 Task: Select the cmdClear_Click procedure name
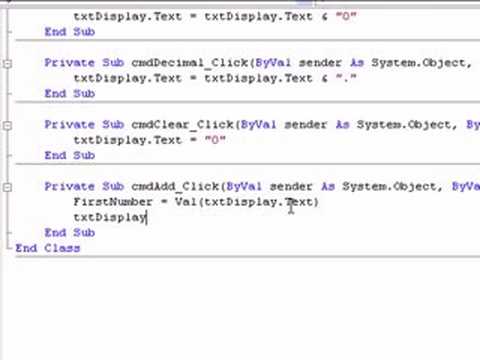tap(182, 125)
